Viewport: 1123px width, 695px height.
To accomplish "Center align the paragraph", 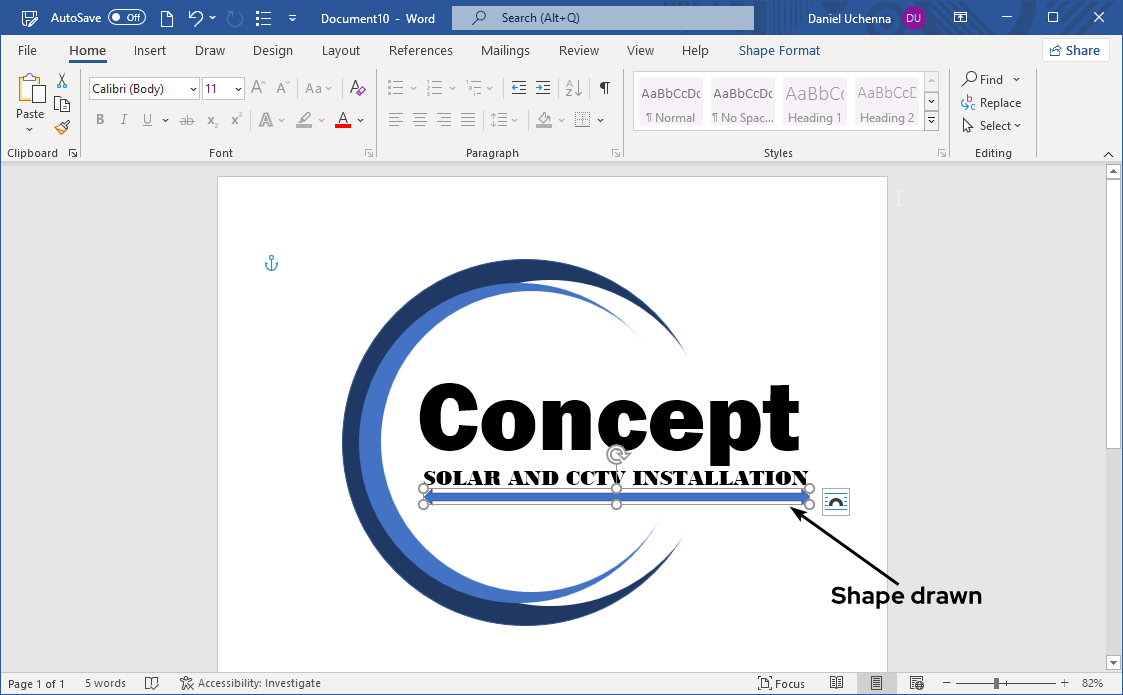I will (x=419, y=119).
